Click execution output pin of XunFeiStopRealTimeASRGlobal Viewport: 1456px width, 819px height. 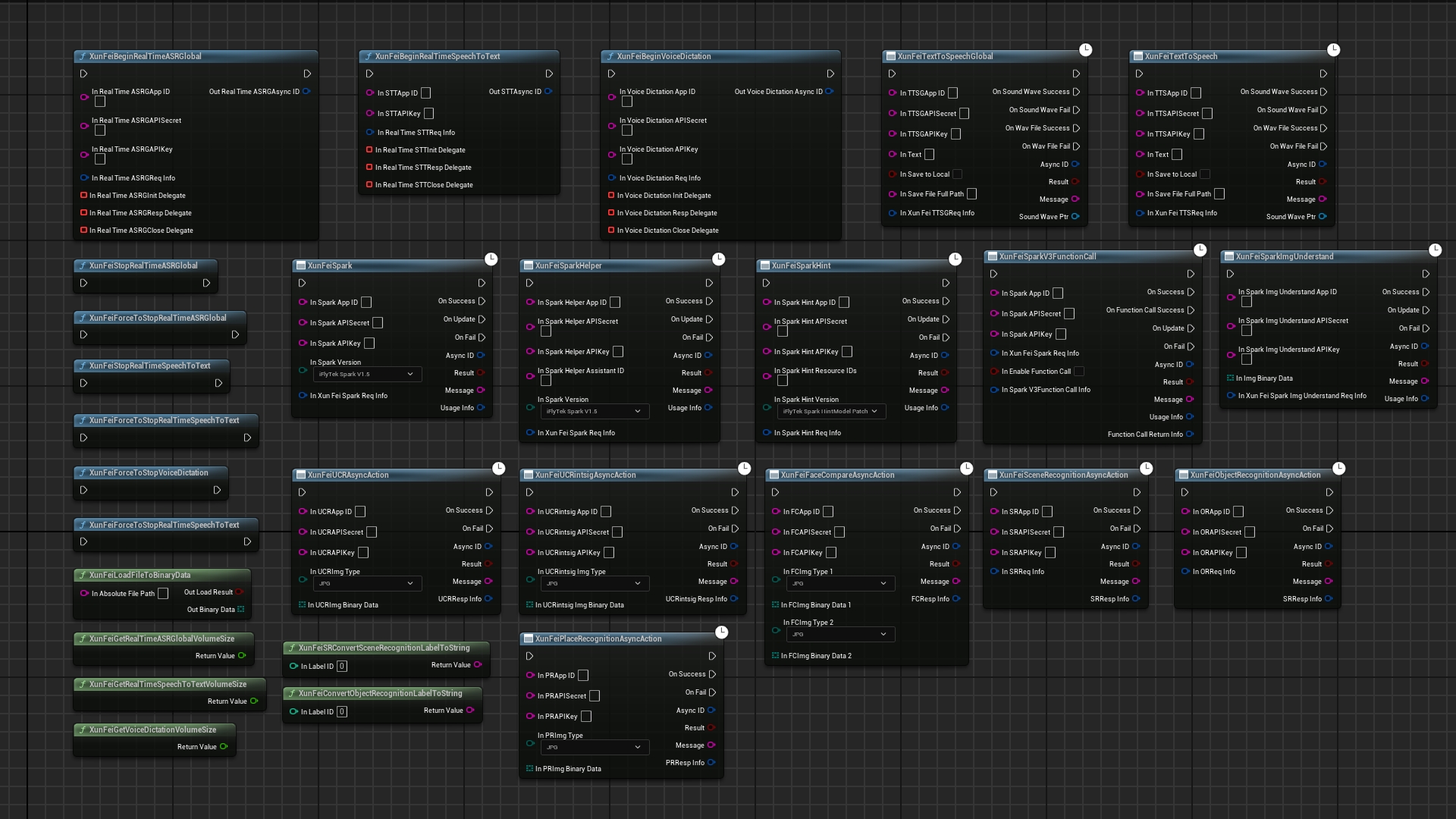pos(206,283)
